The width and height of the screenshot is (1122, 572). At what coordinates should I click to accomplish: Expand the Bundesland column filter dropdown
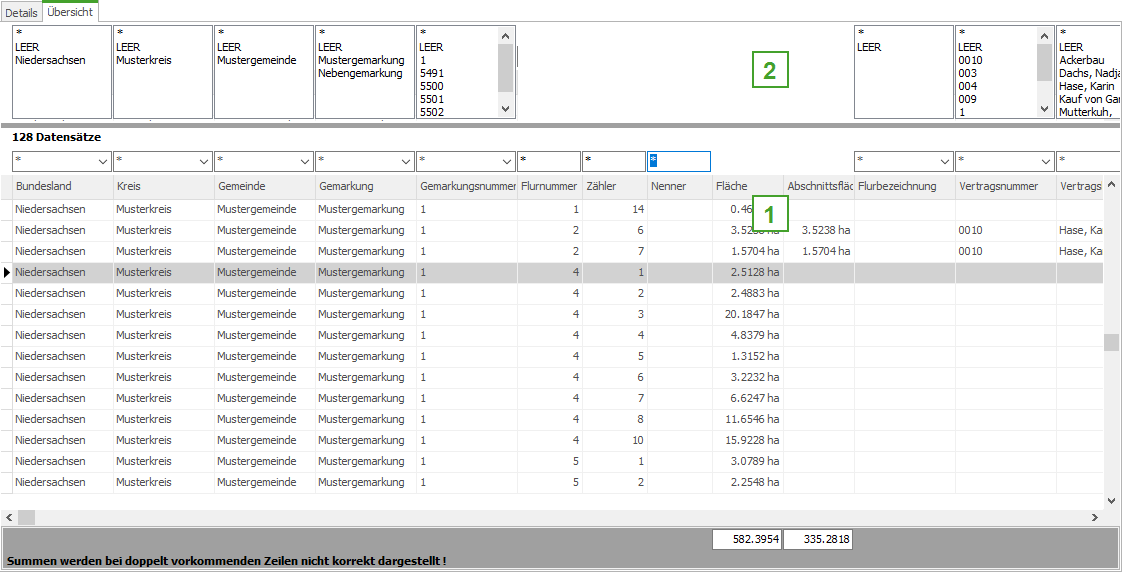103,161
